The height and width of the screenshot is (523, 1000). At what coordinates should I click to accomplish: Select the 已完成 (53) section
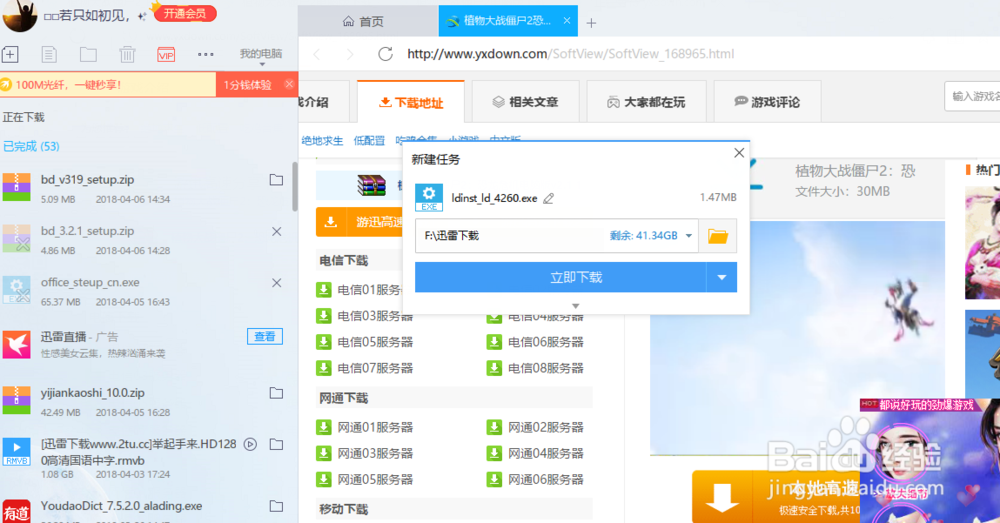tap(31, 146)
